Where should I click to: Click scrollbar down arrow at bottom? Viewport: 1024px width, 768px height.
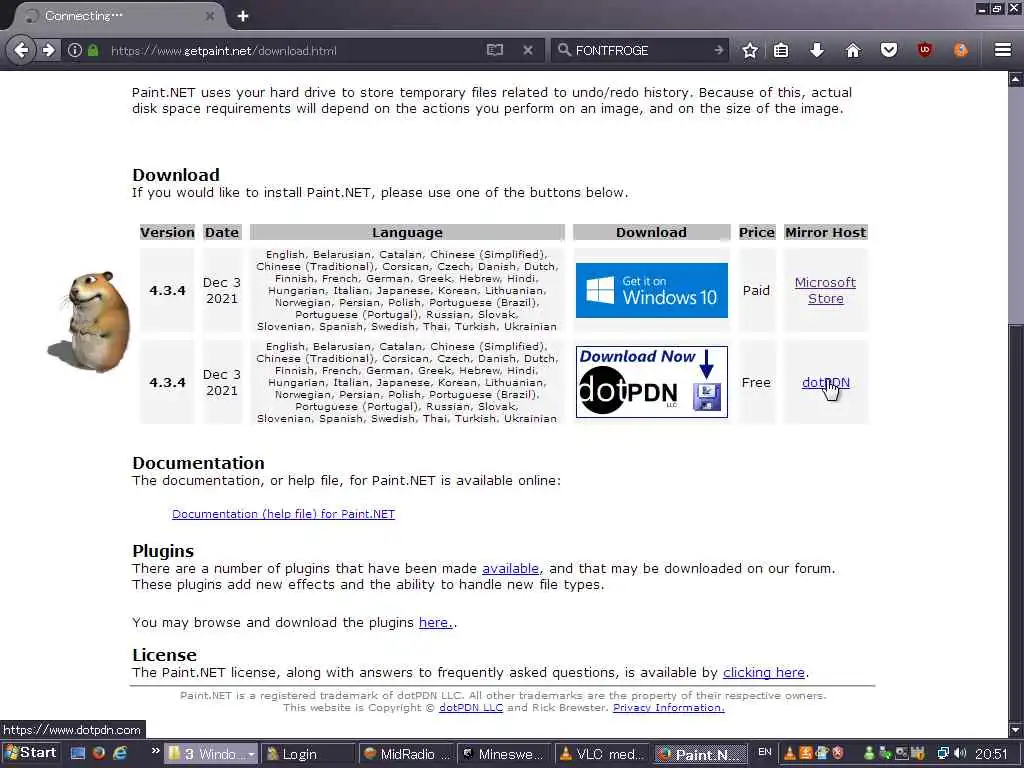pyautogui.click(x=1016, y=730)
